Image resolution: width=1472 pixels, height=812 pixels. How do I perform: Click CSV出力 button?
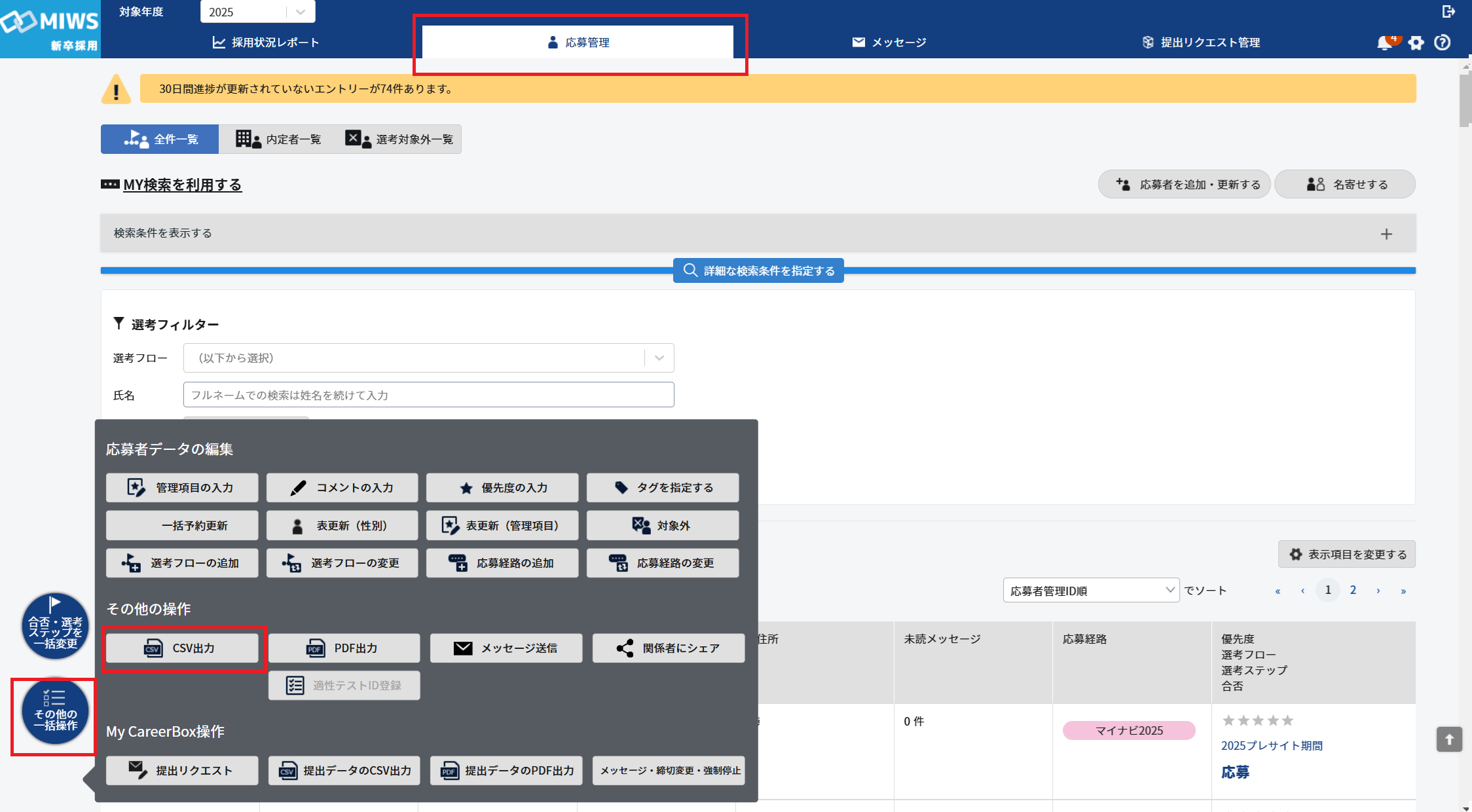182,648
